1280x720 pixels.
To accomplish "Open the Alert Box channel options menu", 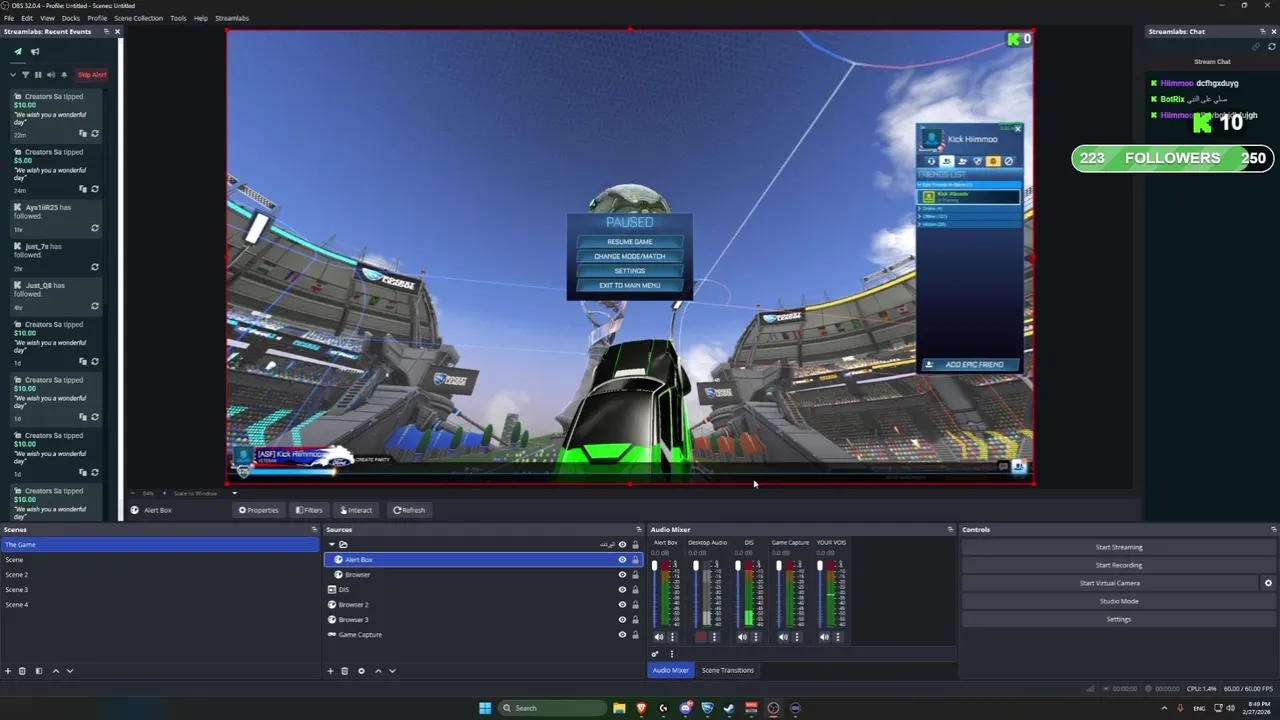I will pos(672,637).
